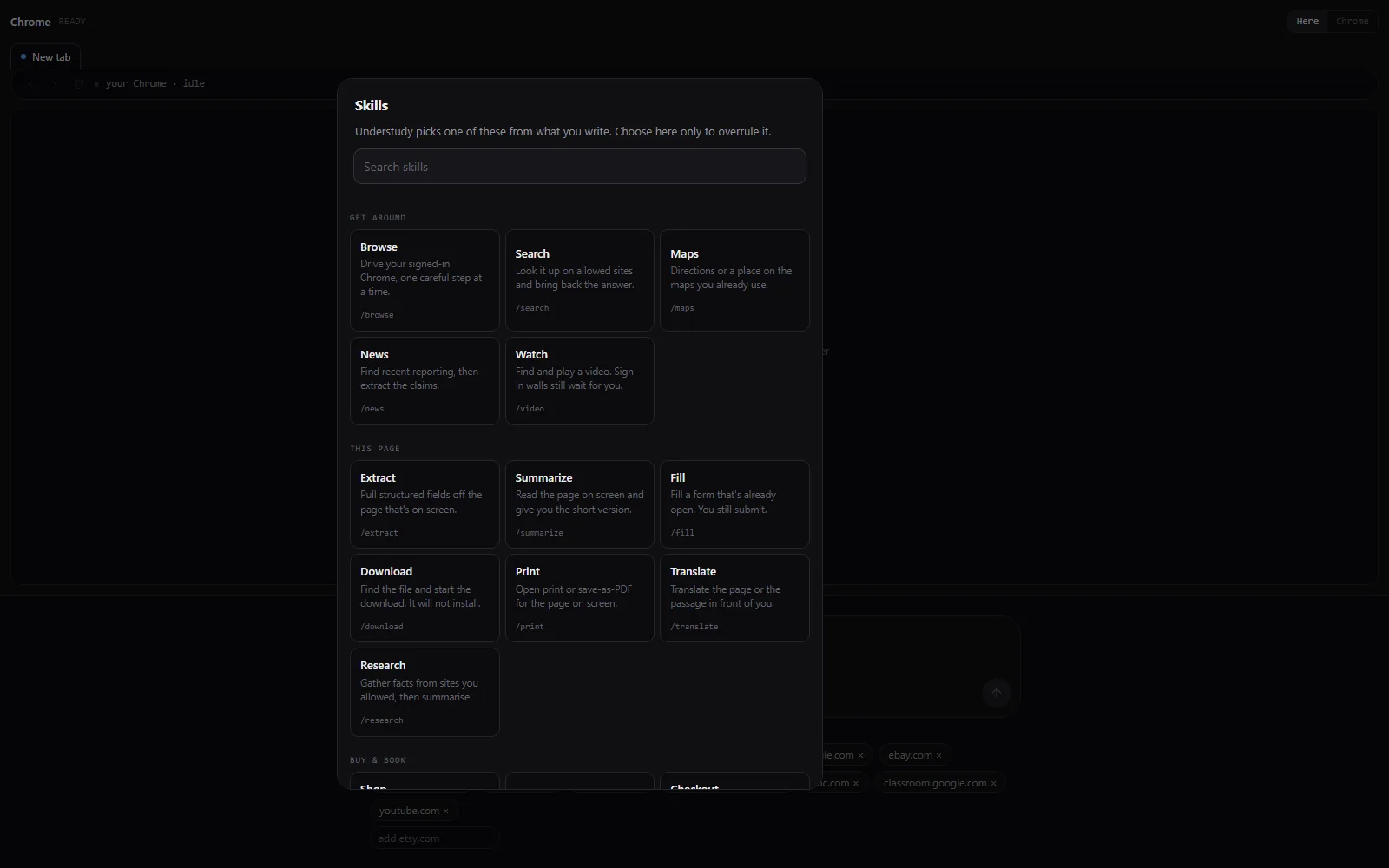Choose the Fill form skill card

pos(734,504)
